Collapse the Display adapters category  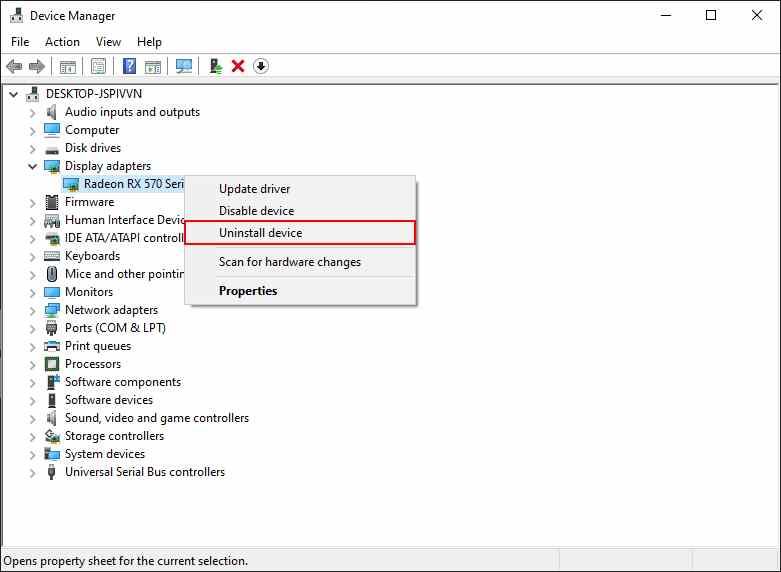tap(33, 166)
